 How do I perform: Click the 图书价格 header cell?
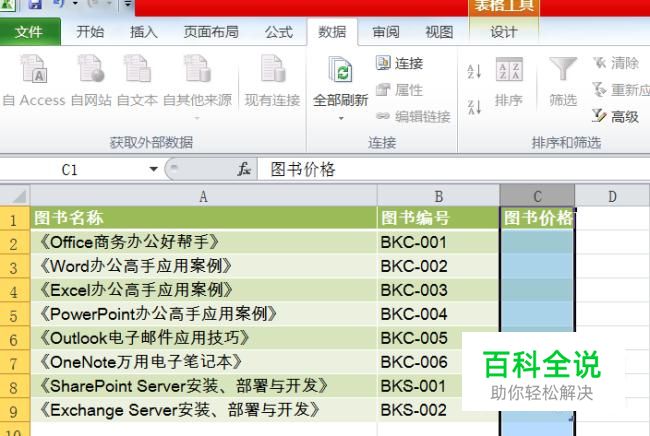[x=537, y=218]
